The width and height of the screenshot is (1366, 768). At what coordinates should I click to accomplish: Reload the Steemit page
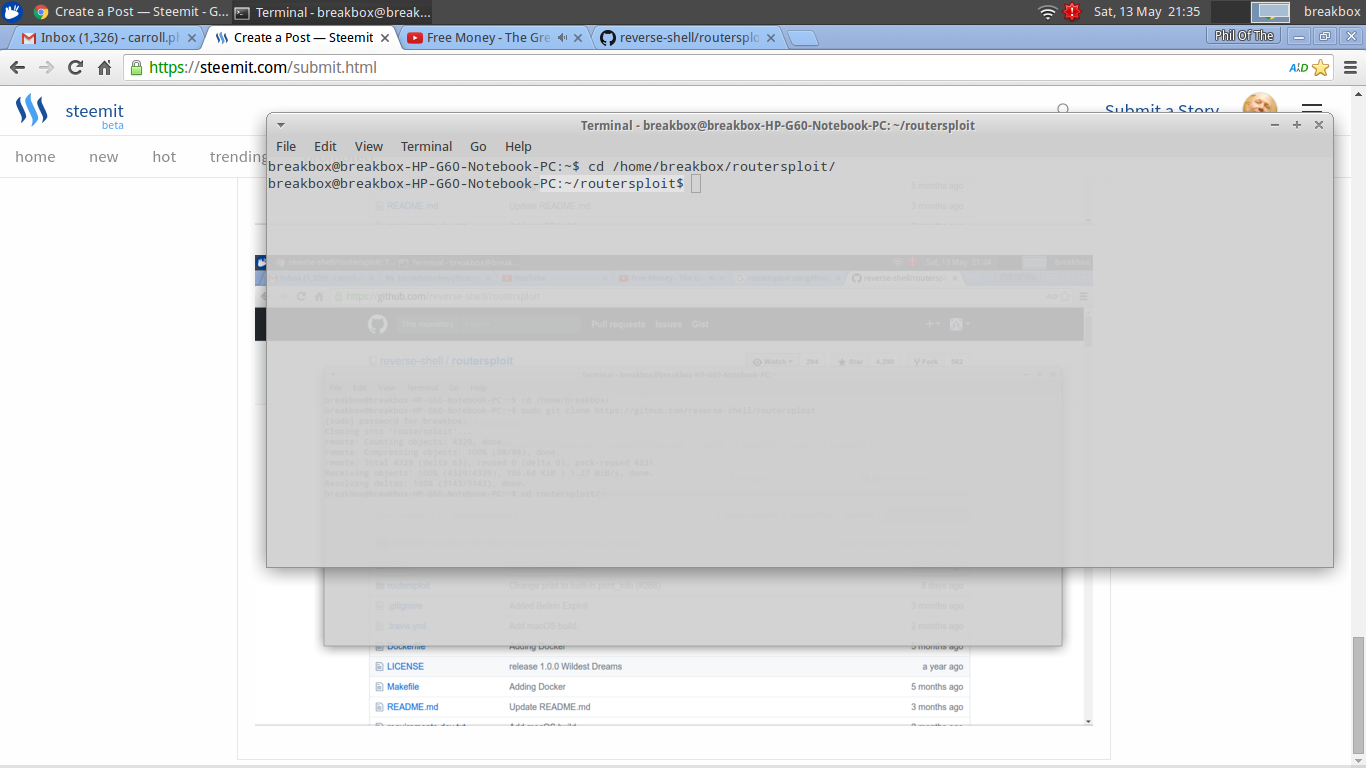tap(75, 68)
